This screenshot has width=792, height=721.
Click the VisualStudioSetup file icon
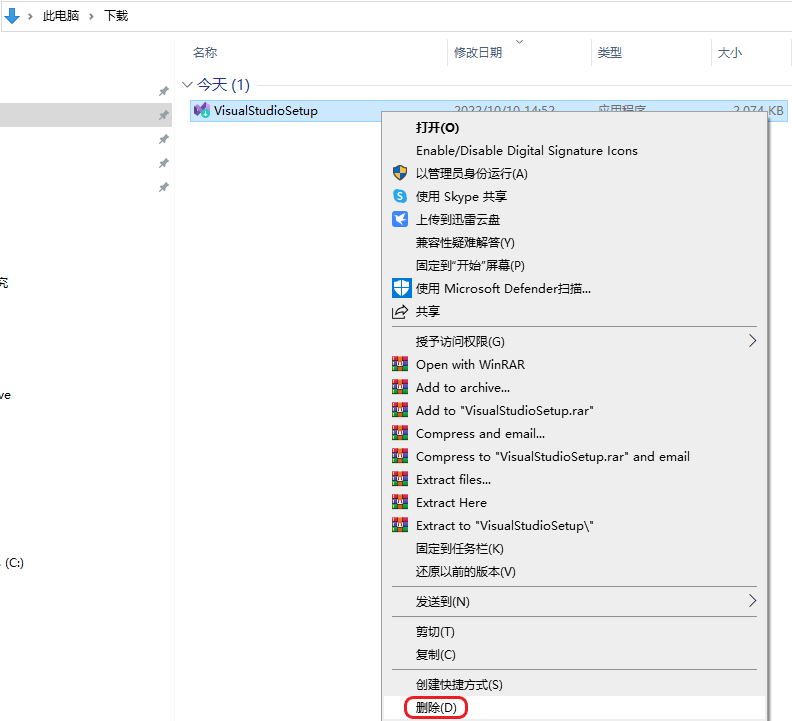tap(202, 110)
